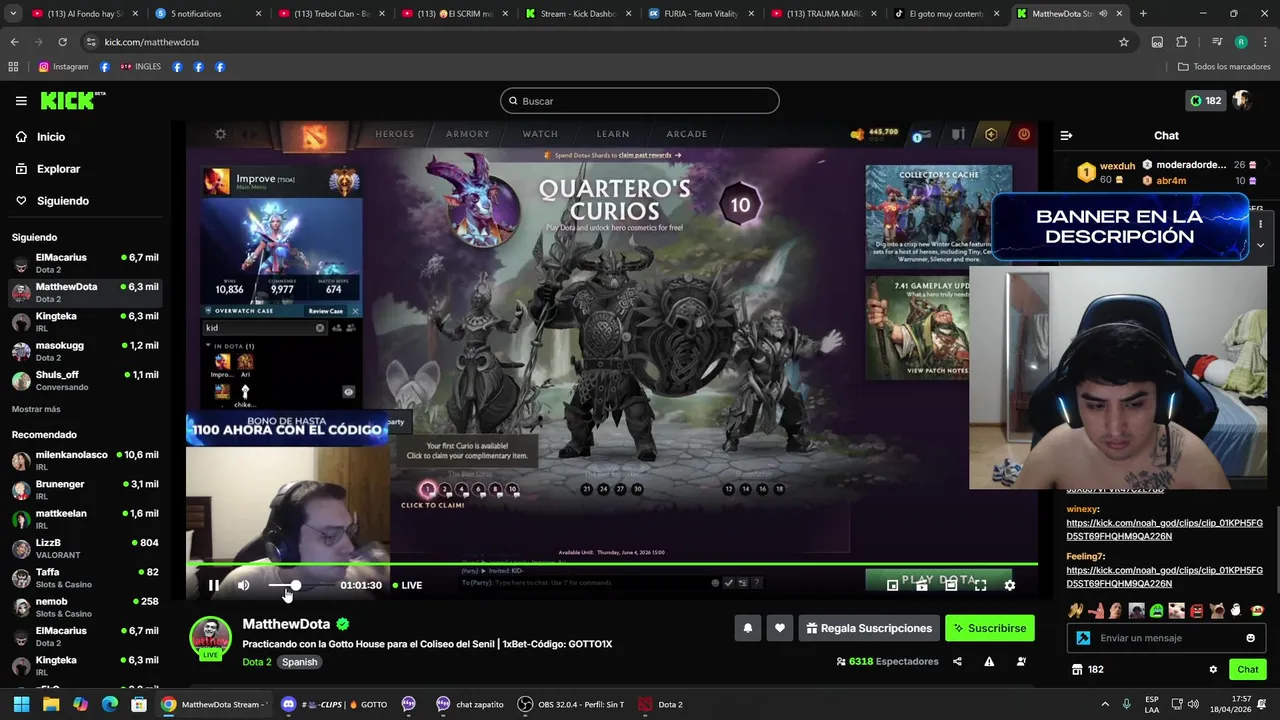Image resolution: width=1280 pixels, height=720 pixels.
Task: Open Brunenger recommended channel
Action: [x=85, y=489]
